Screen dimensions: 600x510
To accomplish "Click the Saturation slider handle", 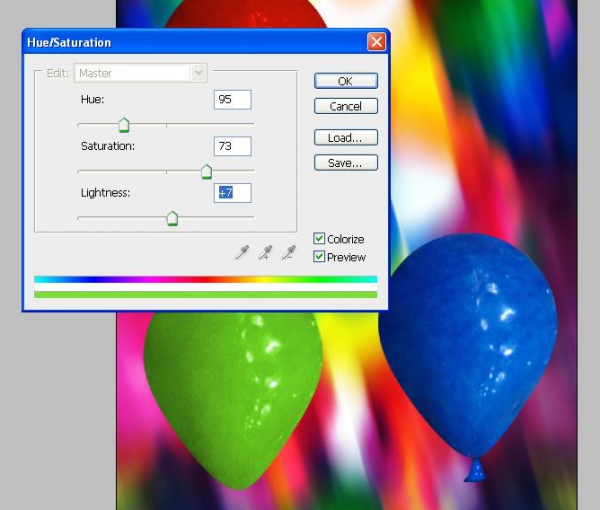I will [206, 172].
